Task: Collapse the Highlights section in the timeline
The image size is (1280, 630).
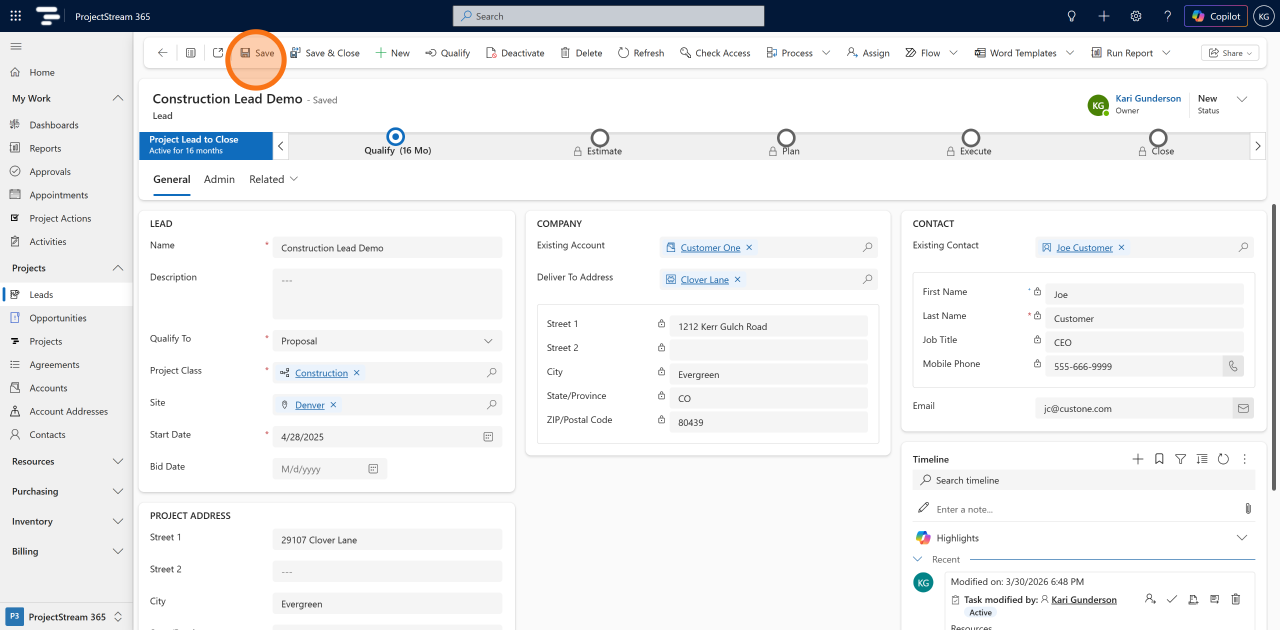Action: click(1242, 538)
